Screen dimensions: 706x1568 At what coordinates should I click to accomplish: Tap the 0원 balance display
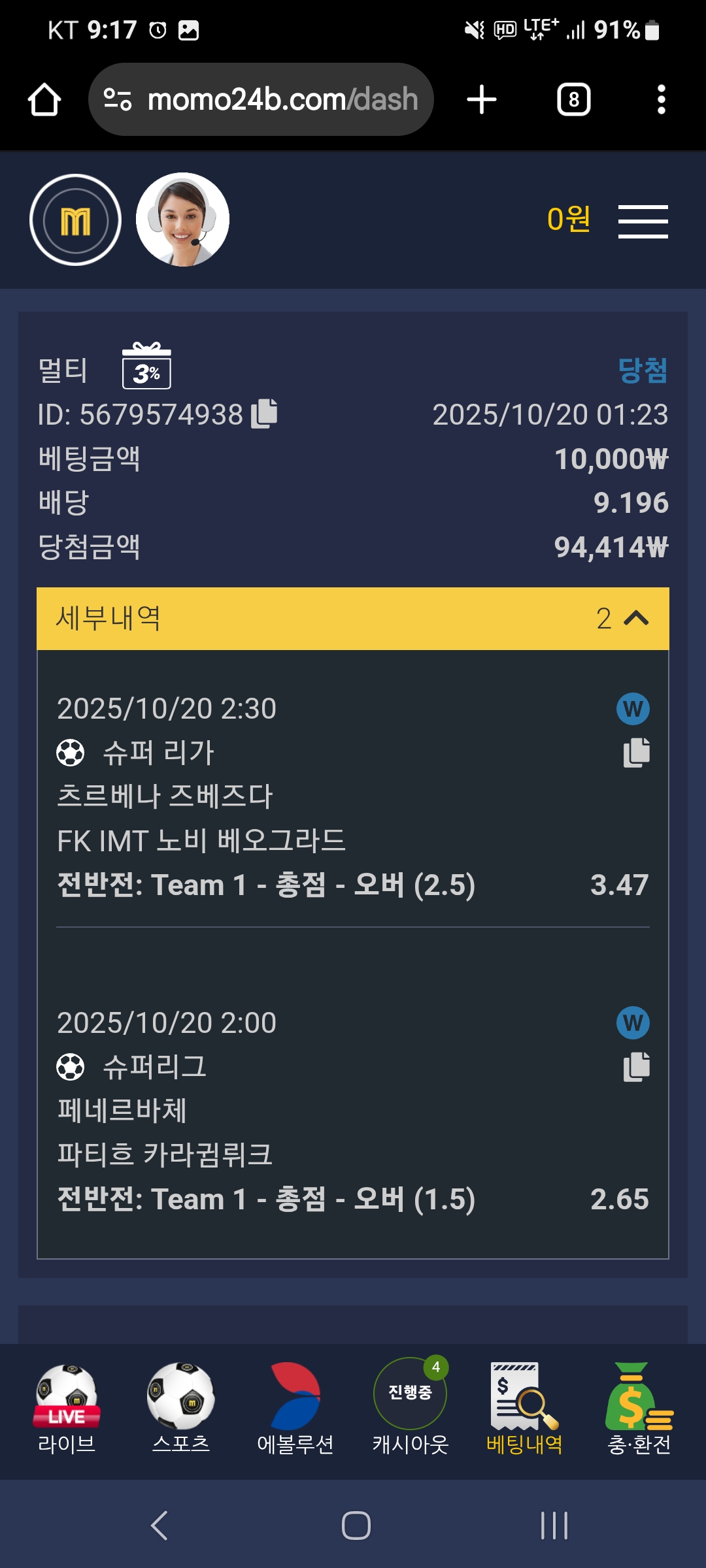(568, 220)
